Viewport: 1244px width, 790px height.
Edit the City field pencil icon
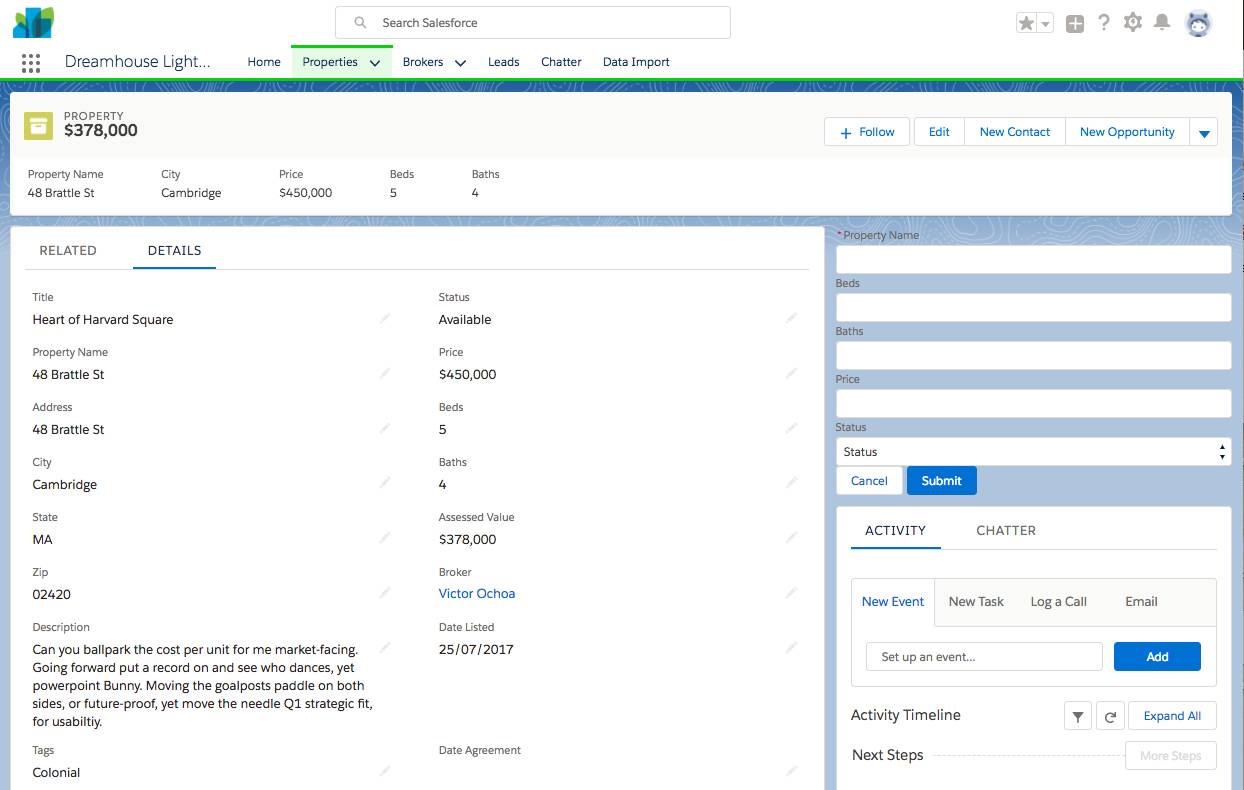coord(385,483)
